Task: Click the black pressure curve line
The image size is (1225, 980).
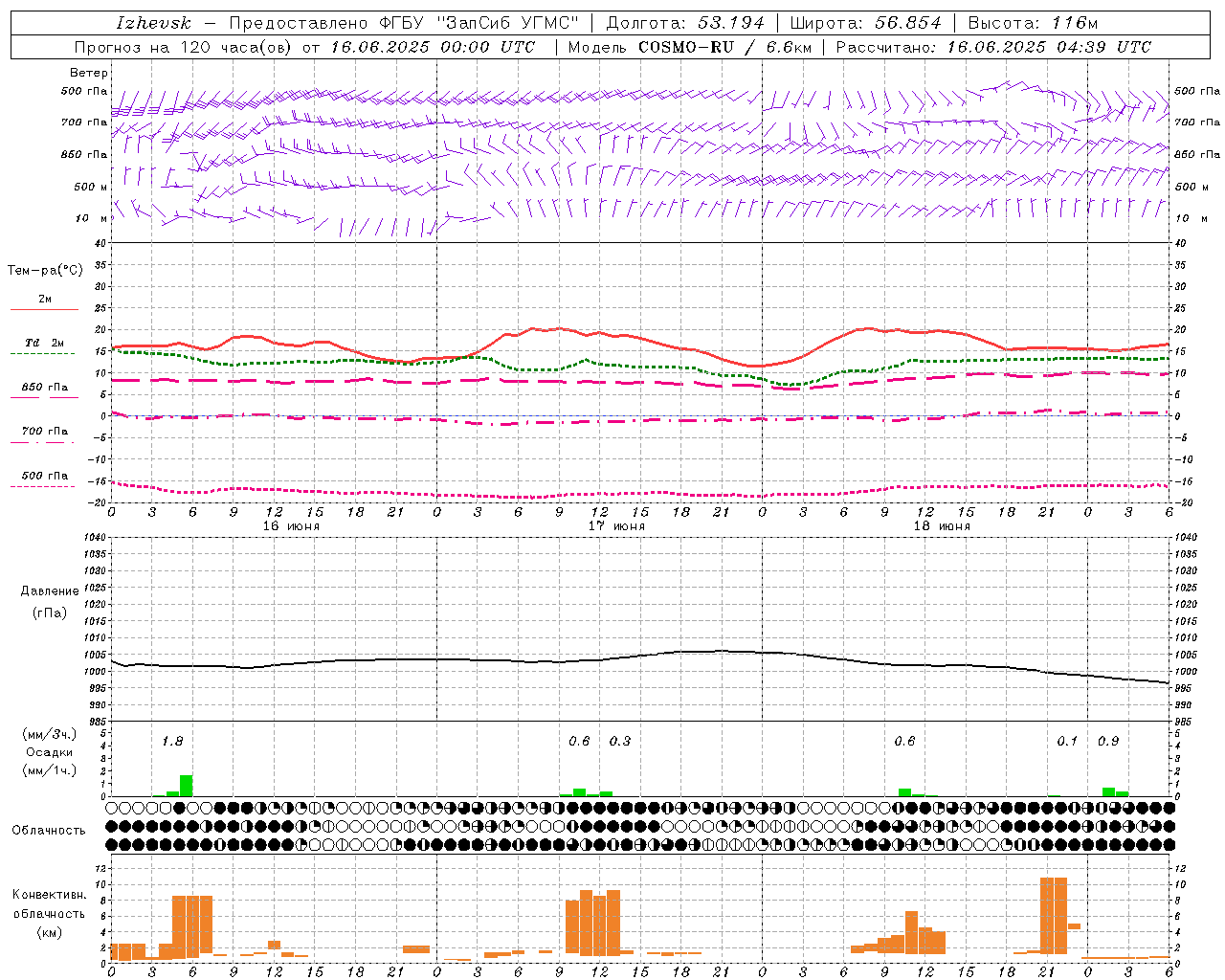Action: coord(641,656)
